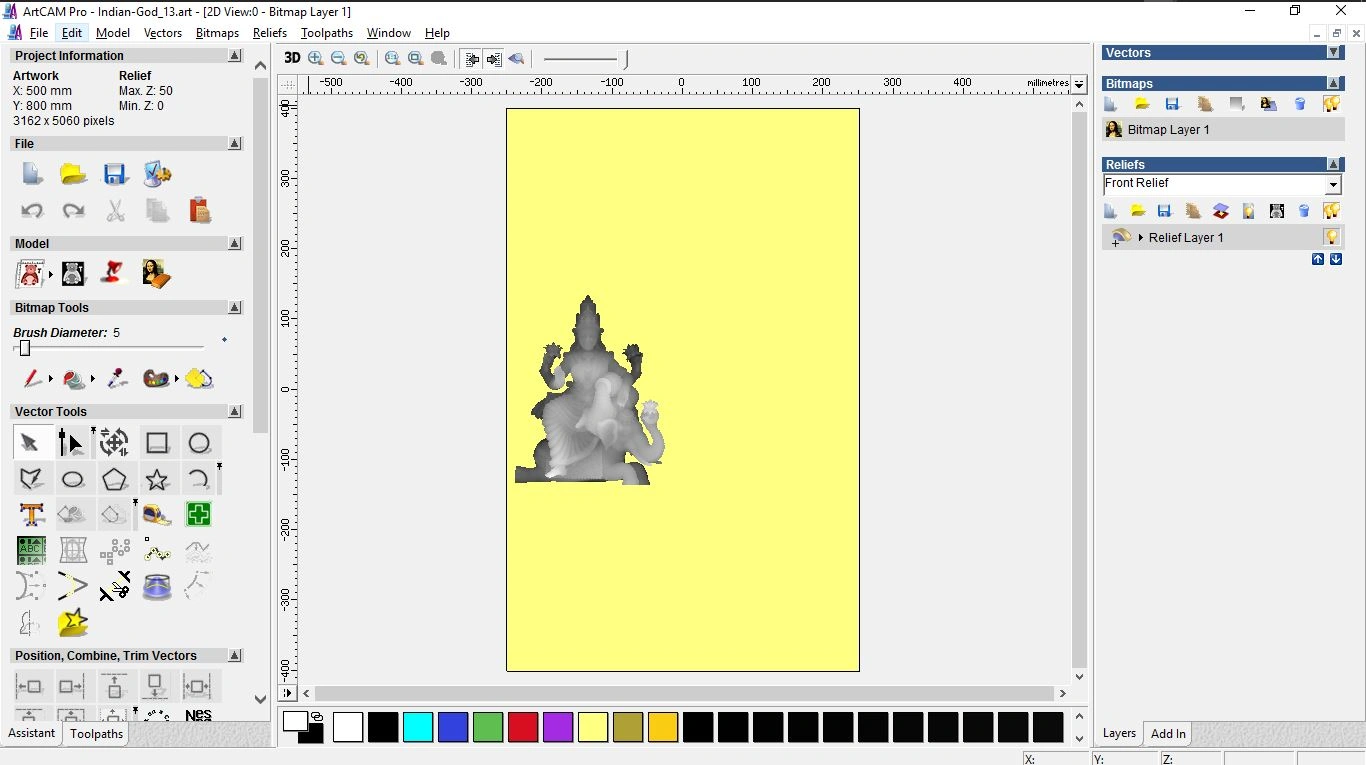Collapse the Project Information panel
The width and height of the screenshot is (1366, 765).
pyautogui.click(x=235, y=56)
